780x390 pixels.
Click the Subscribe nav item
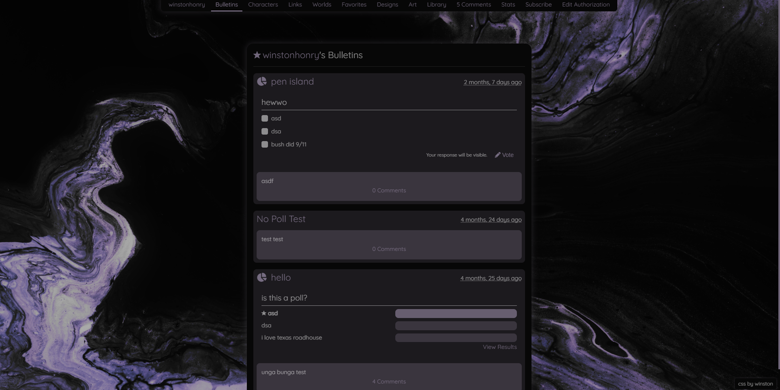pos(538,4)
